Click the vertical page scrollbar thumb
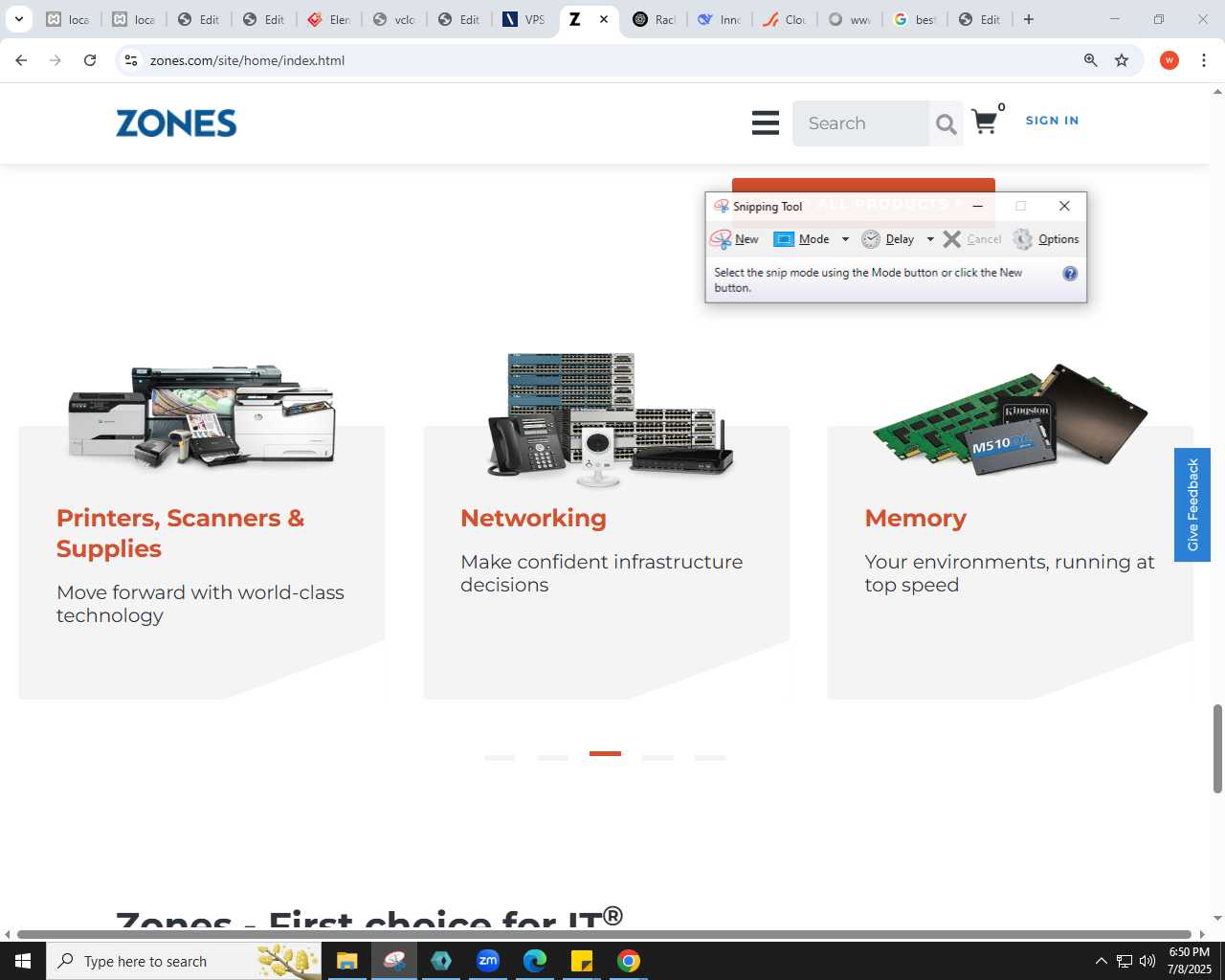The image size is (1225, 980). point(1217,748)
